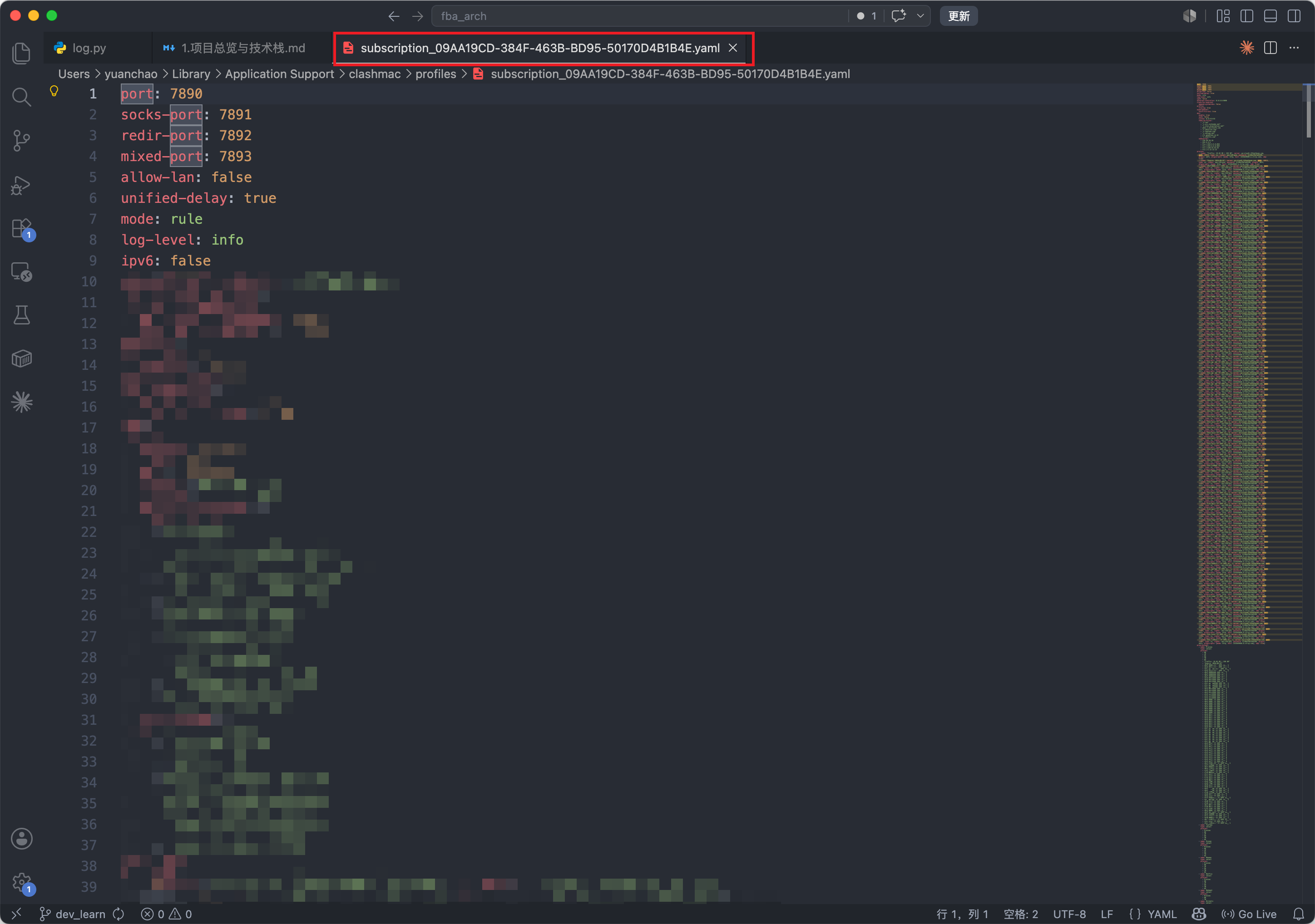Expand the profiles breadcrumb folder
Image resolution: width=1315 pixels, height=924 pixels.
435,74
